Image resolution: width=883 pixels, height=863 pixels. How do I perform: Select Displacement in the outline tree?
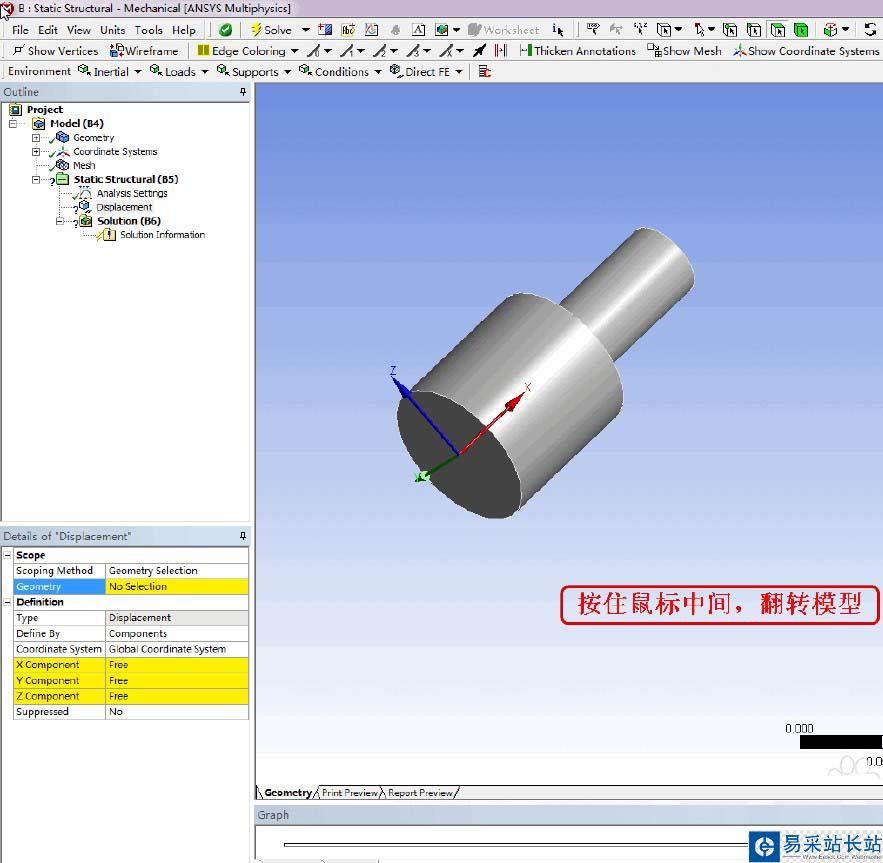pyautogui.click(x=124, y=207)
